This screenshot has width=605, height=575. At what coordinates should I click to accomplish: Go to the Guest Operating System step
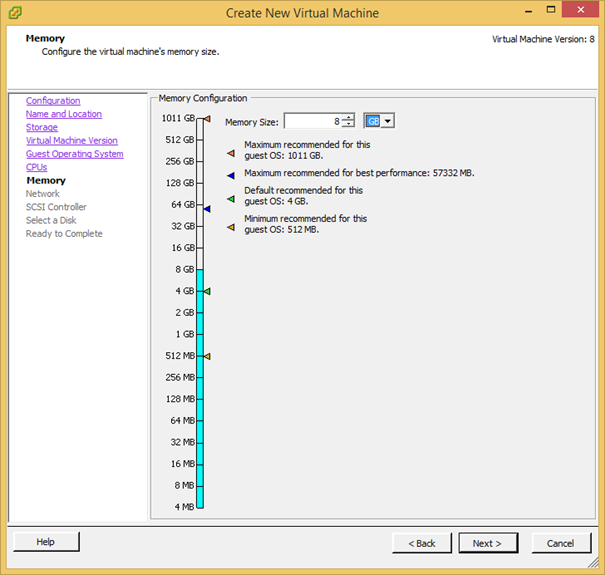[x=75, y=154]
